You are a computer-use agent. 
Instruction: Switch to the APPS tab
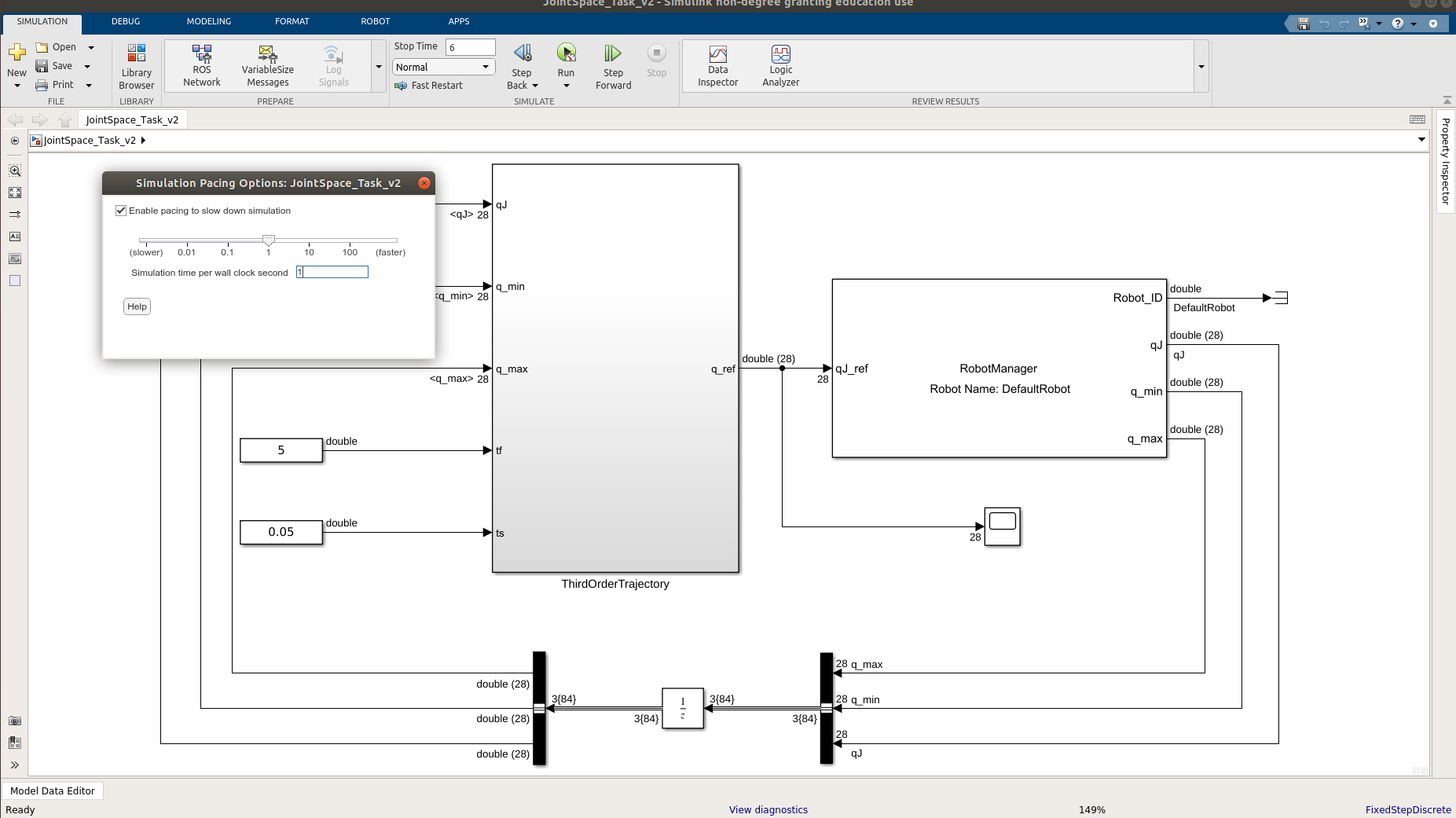click(x=459, y=22)
